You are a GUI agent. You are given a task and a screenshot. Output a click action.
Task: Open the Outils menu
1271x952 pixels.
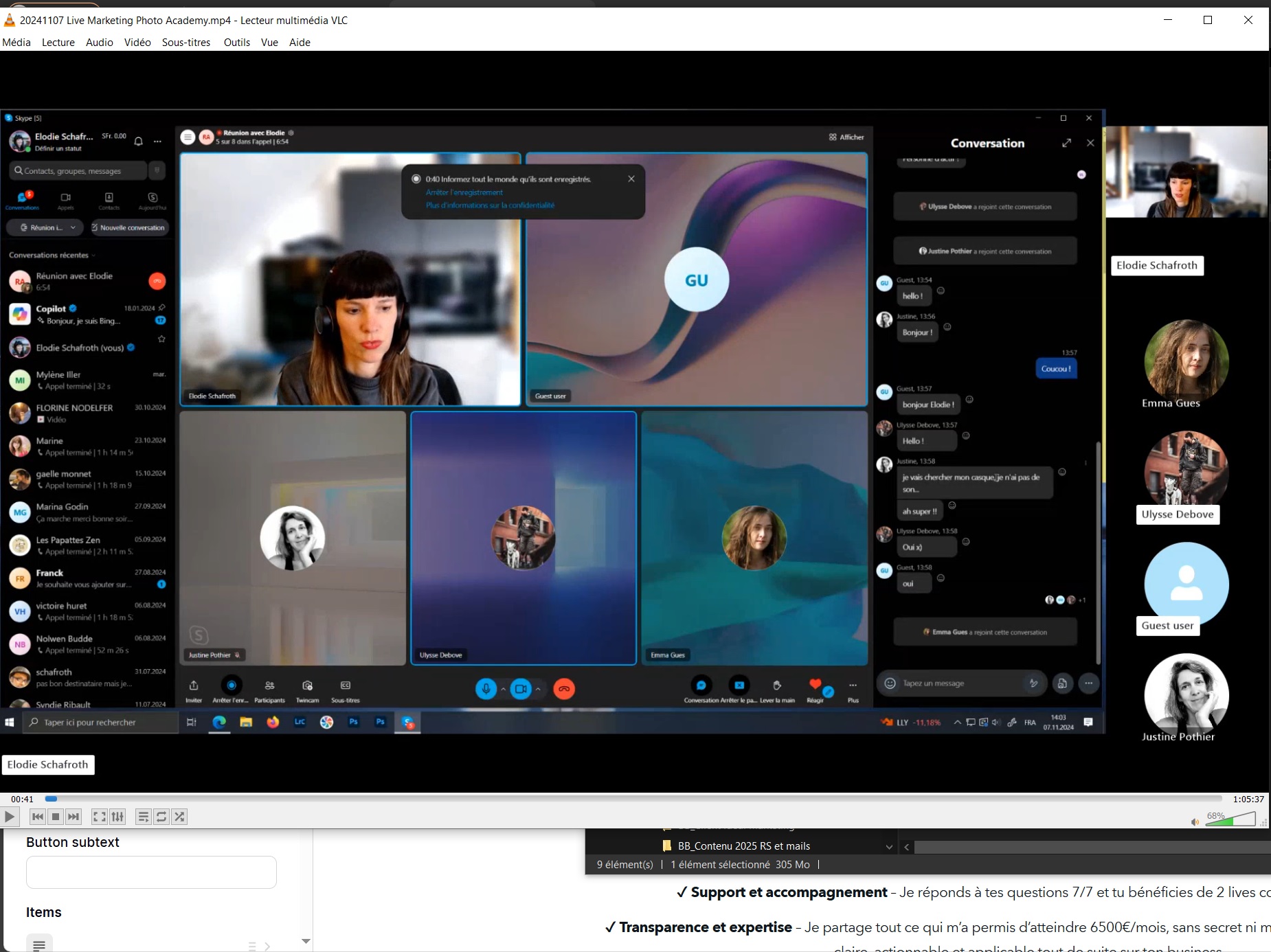(x=236, y=43)
